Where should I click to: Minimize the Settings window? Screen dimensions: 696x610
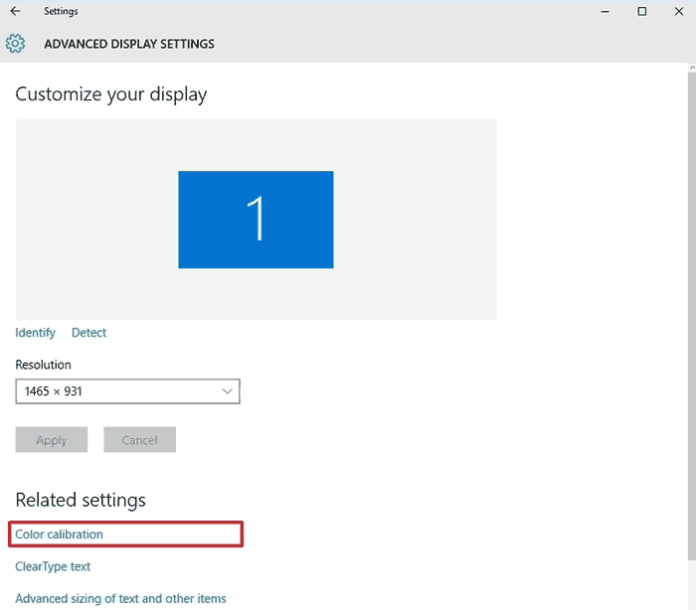click(x=605, y=12)
